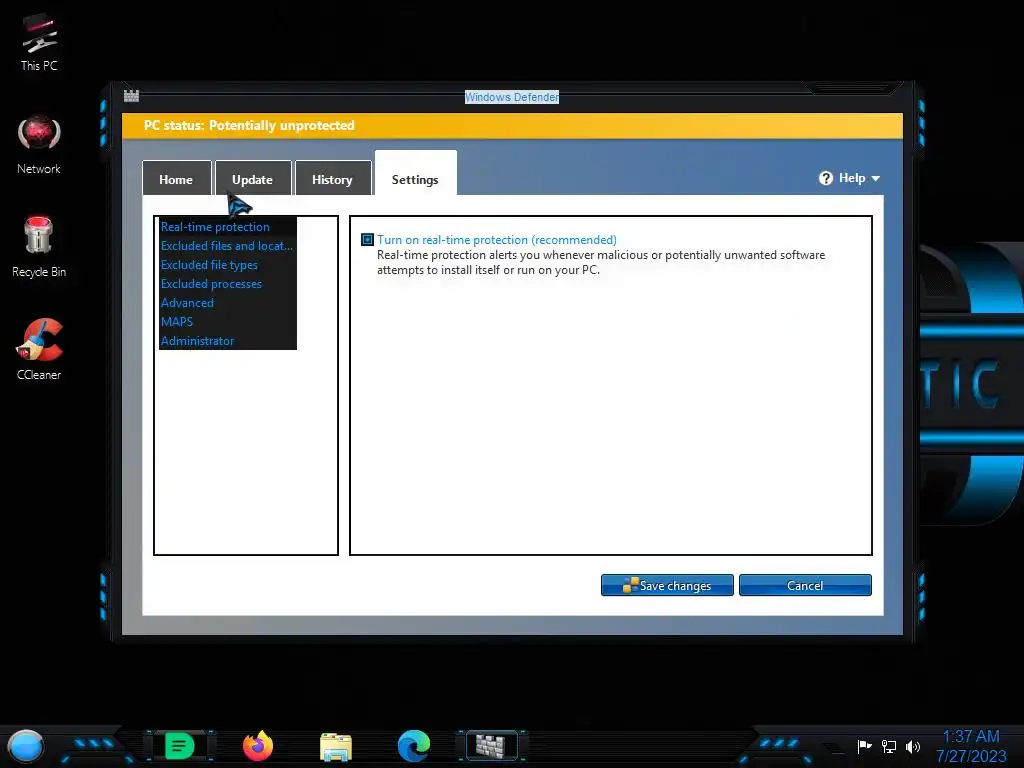Select Excluded files and locations category
The width and height of the screenshot is (1024, 768).
[x=227, y=246]
